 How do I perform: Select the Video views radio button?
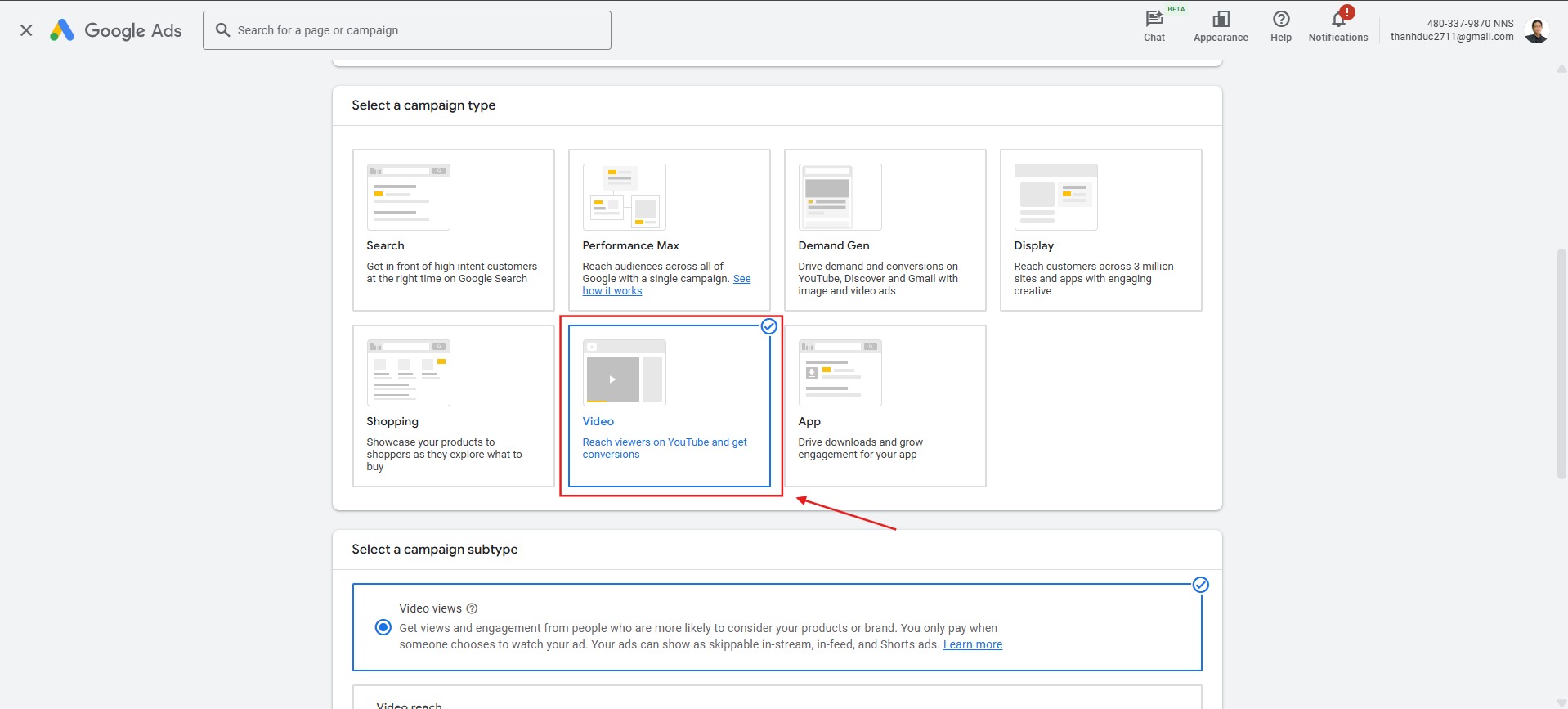pyautogui.click(x=383, y=627)
